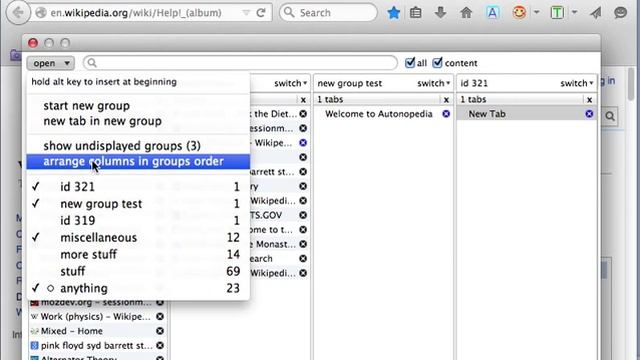Close the tab ending in the Diet
Viewport: 640px width, 360px height.
[303, 114]
